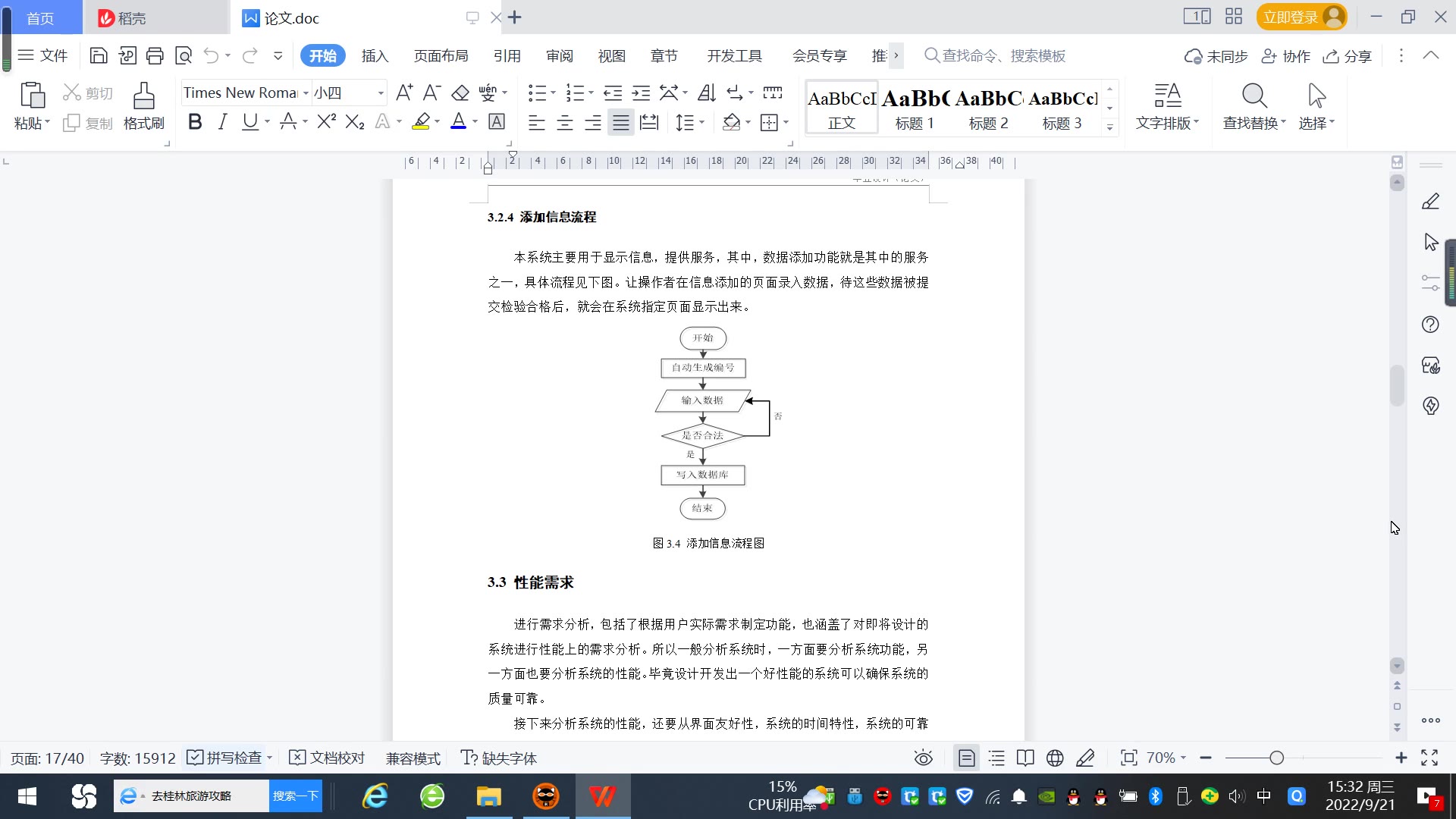Click the clear formatting eraser icon
Viewport: 1456px width, 819px height.
pos(460,93)
